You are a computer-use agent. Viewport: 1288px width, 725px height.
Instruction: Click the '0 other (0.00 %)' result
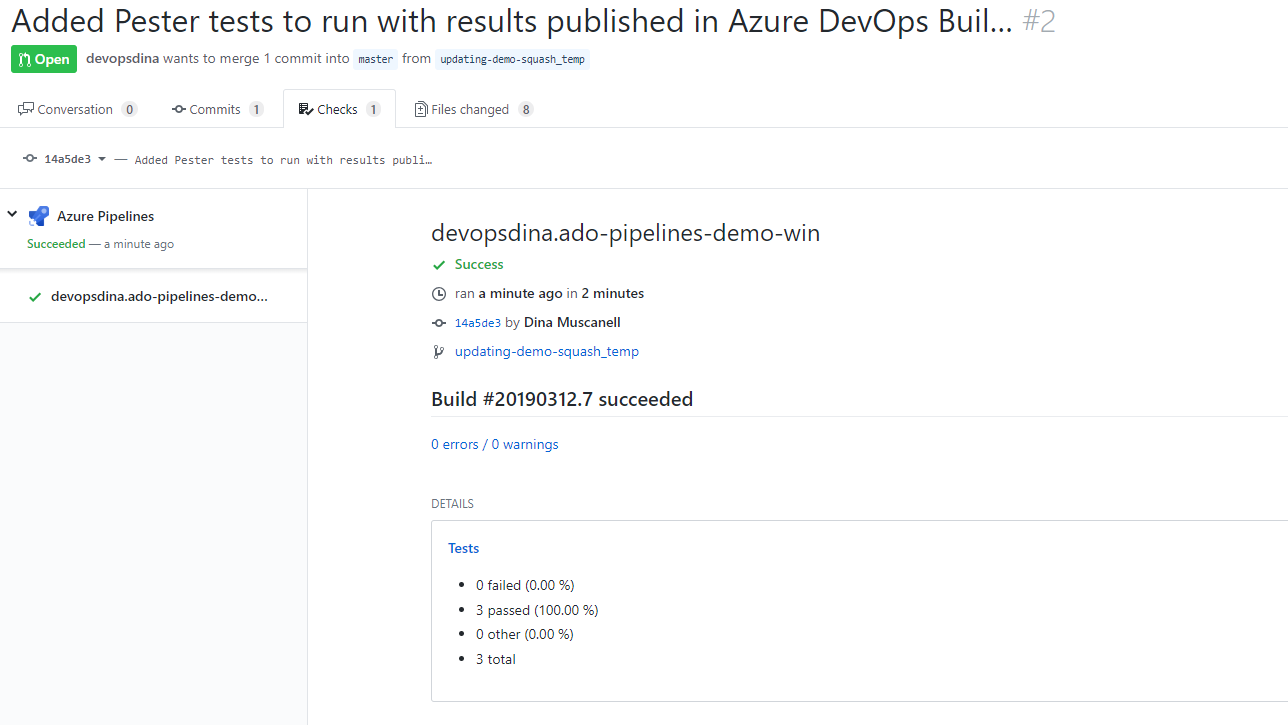pos(525,634)
